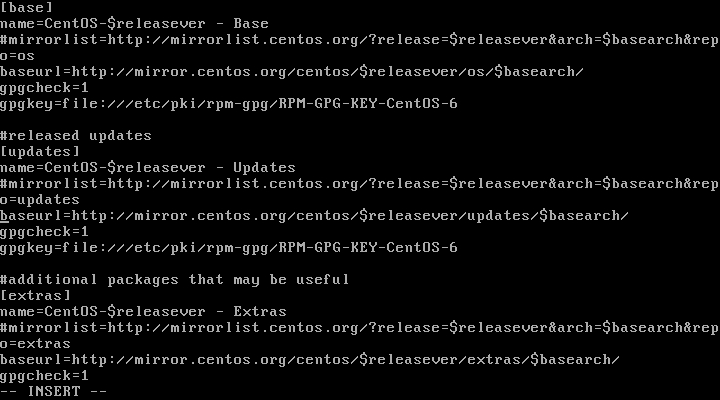Viewport: 720px width, 400px height.
Task: Click the wrapped "o=os" line
Action: (20, 55)
